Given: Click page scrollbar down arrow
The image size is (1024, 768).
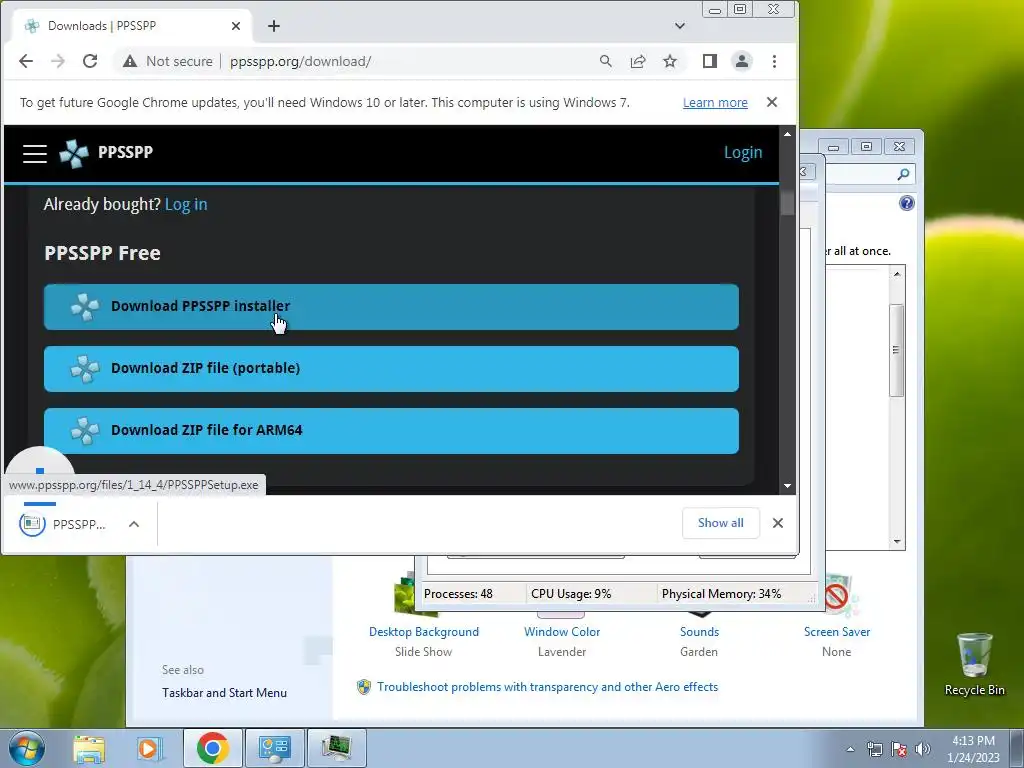Looking at the screenshot, I should point(787,486).
